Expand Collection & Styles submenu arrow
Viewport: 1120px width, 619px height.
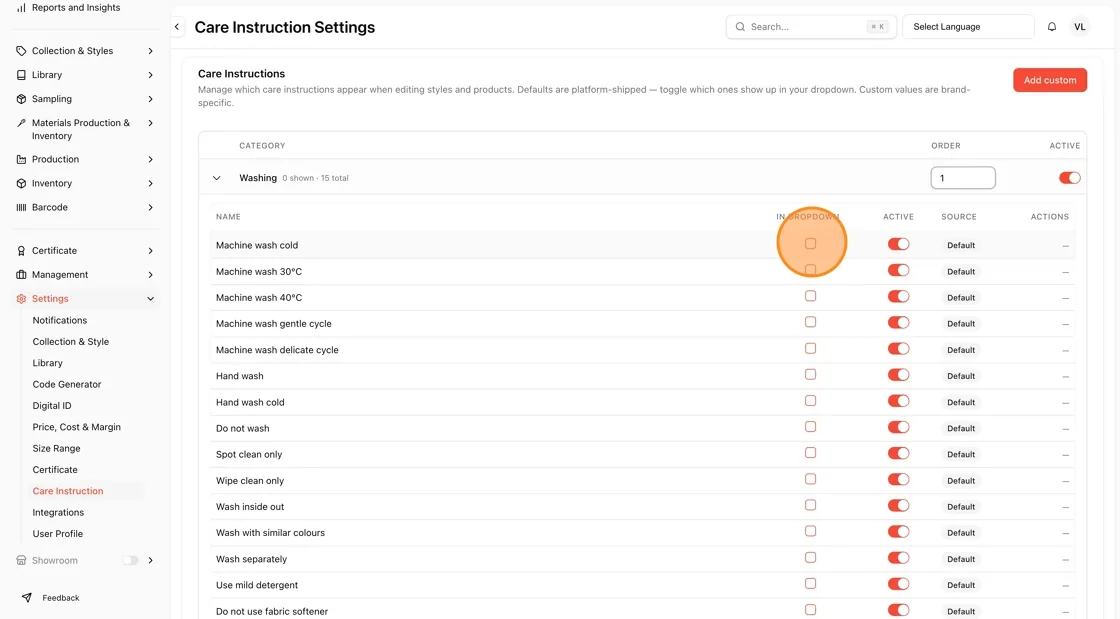click(x=150, y=51)
